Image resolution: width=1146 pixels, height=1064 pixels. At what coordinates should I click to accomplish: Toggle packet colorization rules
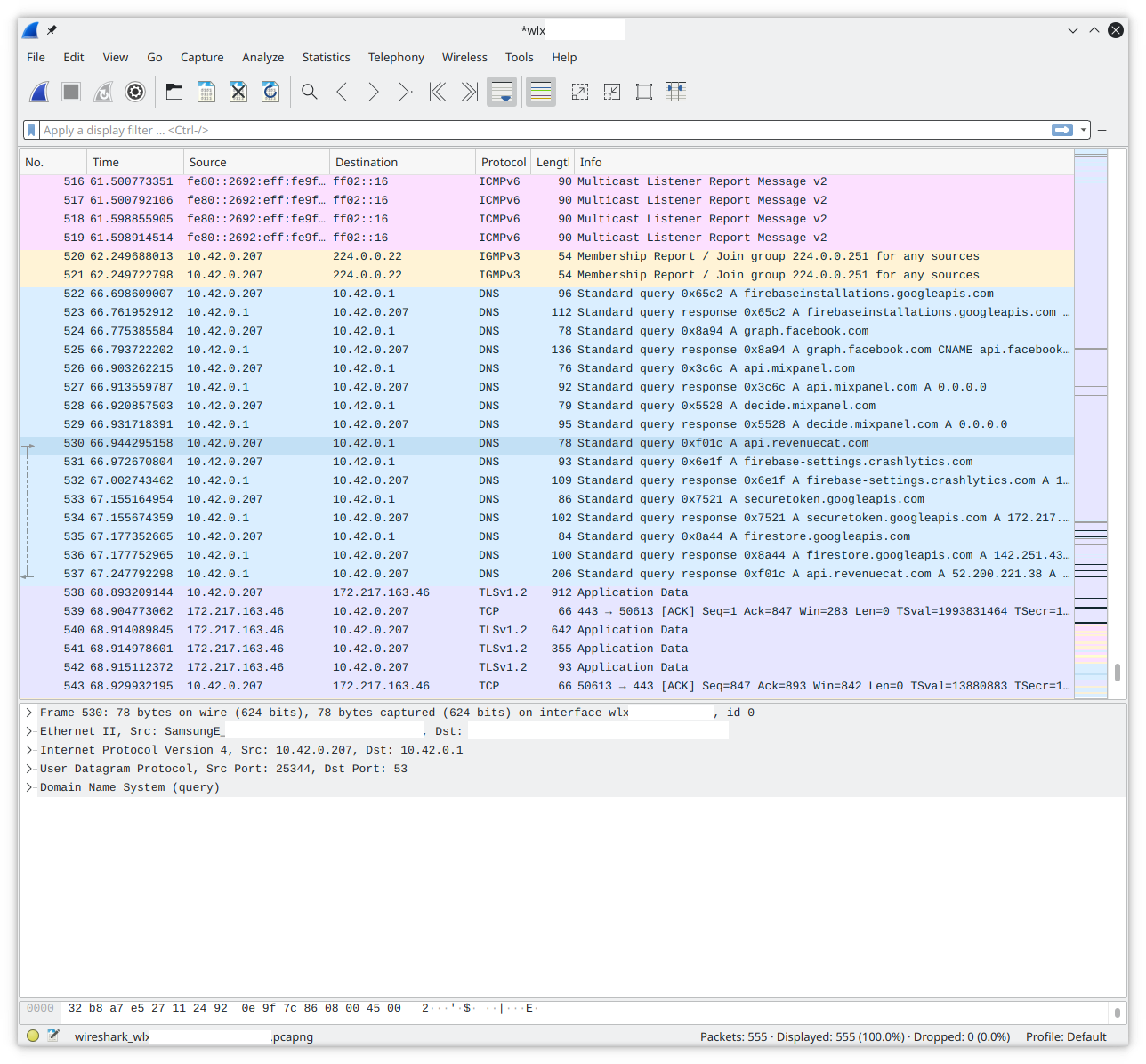[541, 92]
